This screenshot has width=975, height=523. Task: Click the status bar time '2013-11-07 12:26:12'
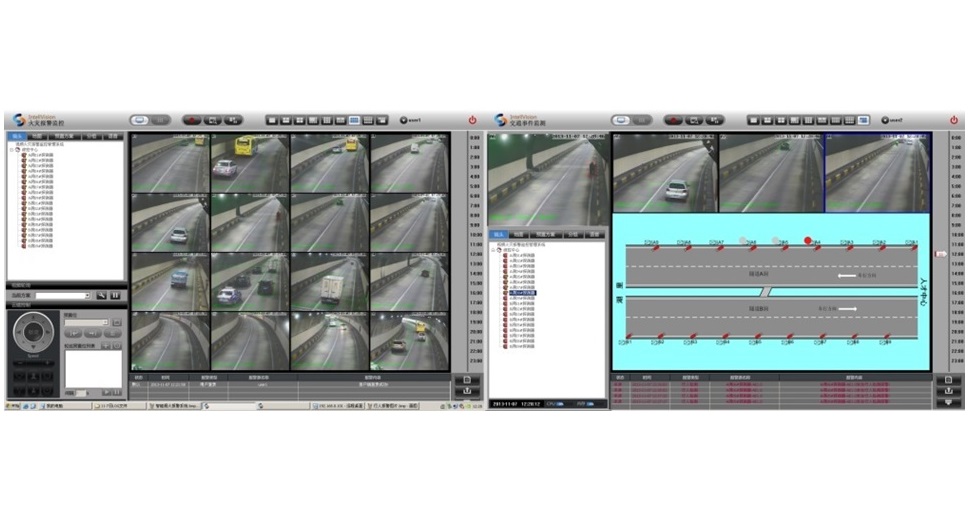pyautogui.click(x=516, y=404)
